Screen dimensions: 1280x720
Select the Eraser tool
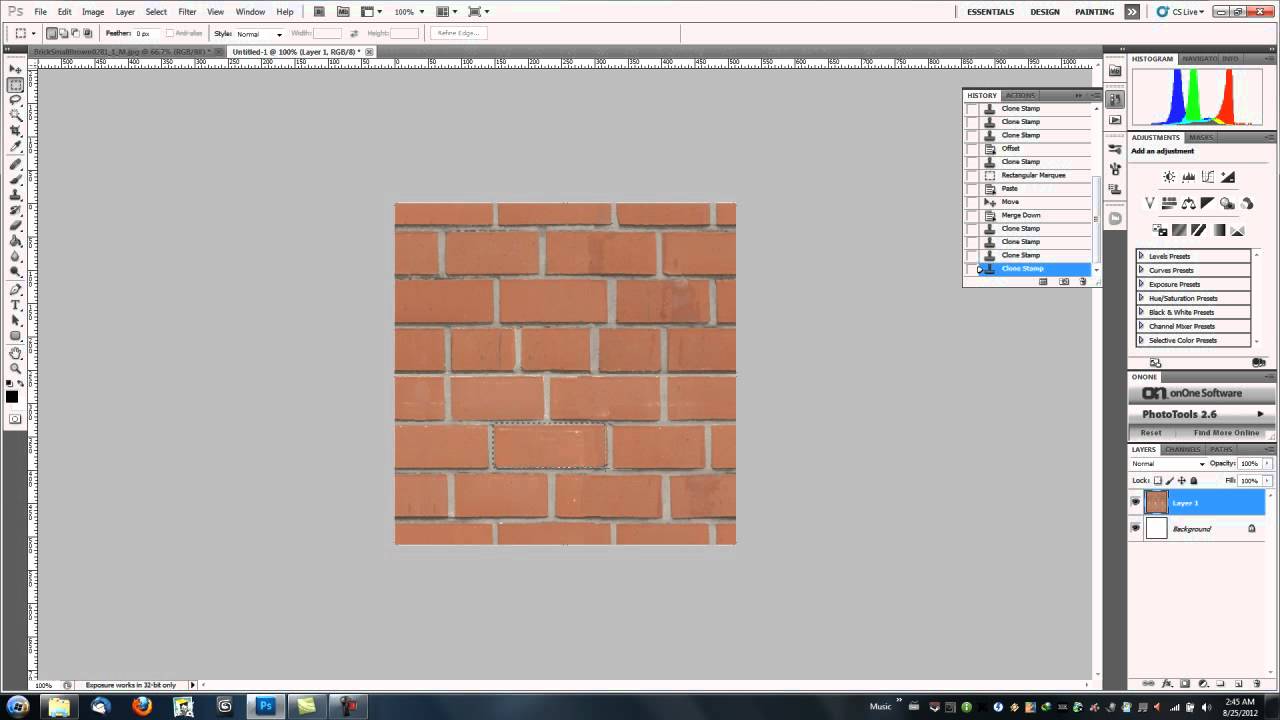point(15,225)
